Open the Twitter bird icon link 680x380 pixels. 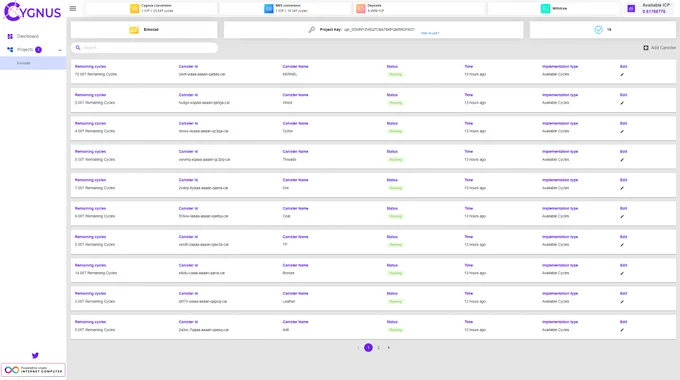pos(35,356)
